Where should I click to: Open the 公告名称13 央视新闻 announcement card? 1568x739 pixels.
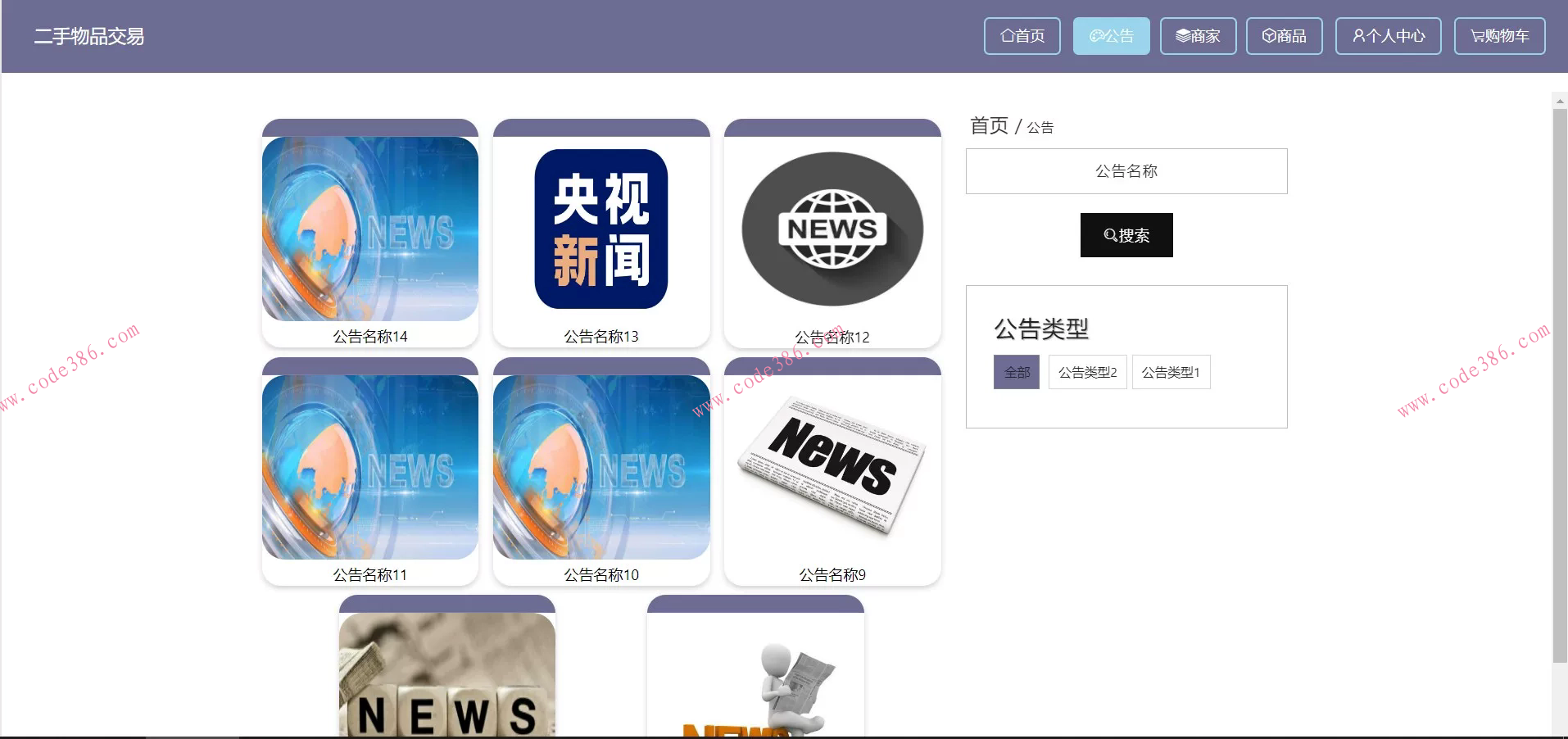pyautogui.click(x=600, y=233)
